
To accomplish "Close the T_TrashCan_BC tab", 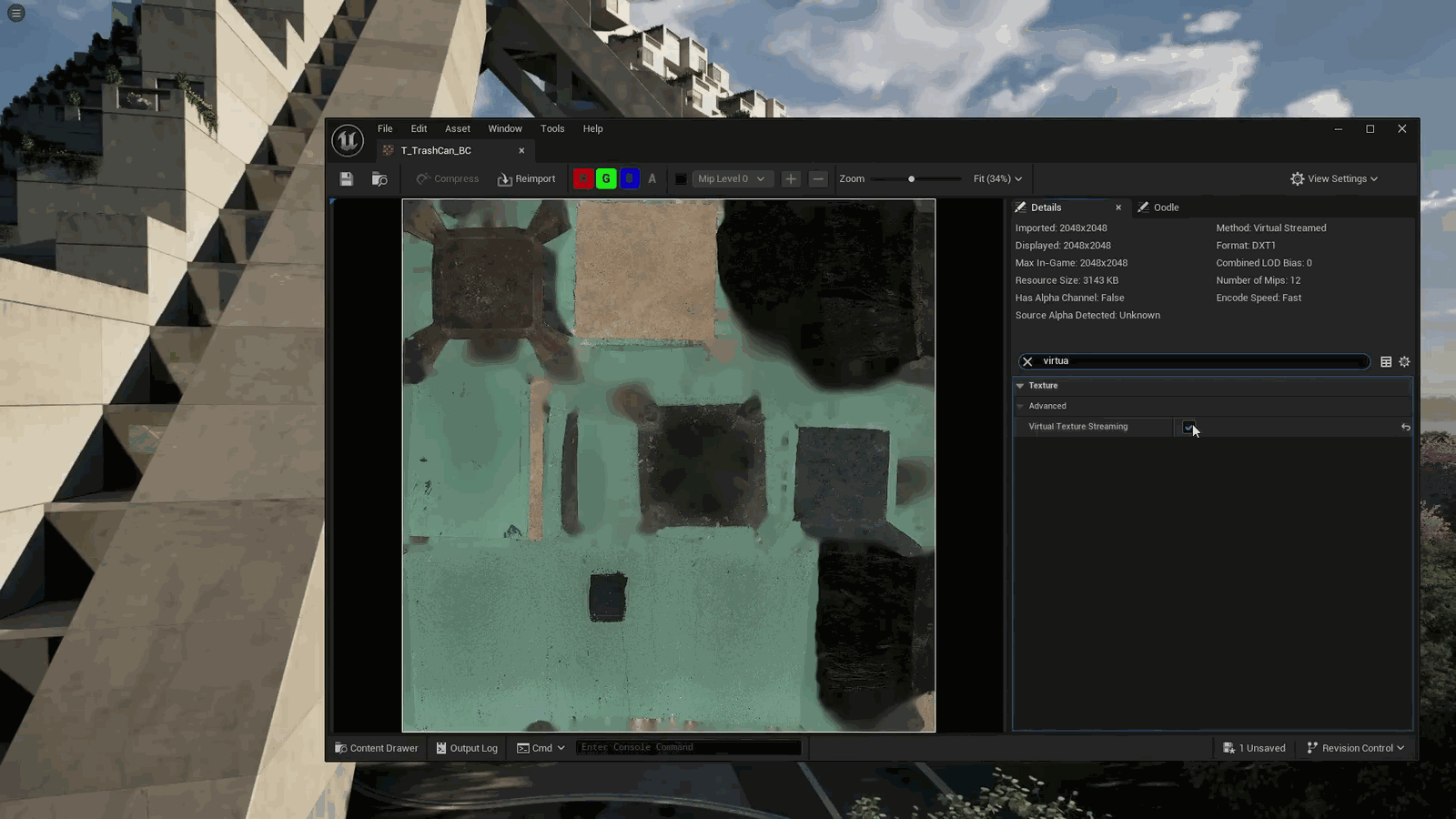I will [521, 151].
